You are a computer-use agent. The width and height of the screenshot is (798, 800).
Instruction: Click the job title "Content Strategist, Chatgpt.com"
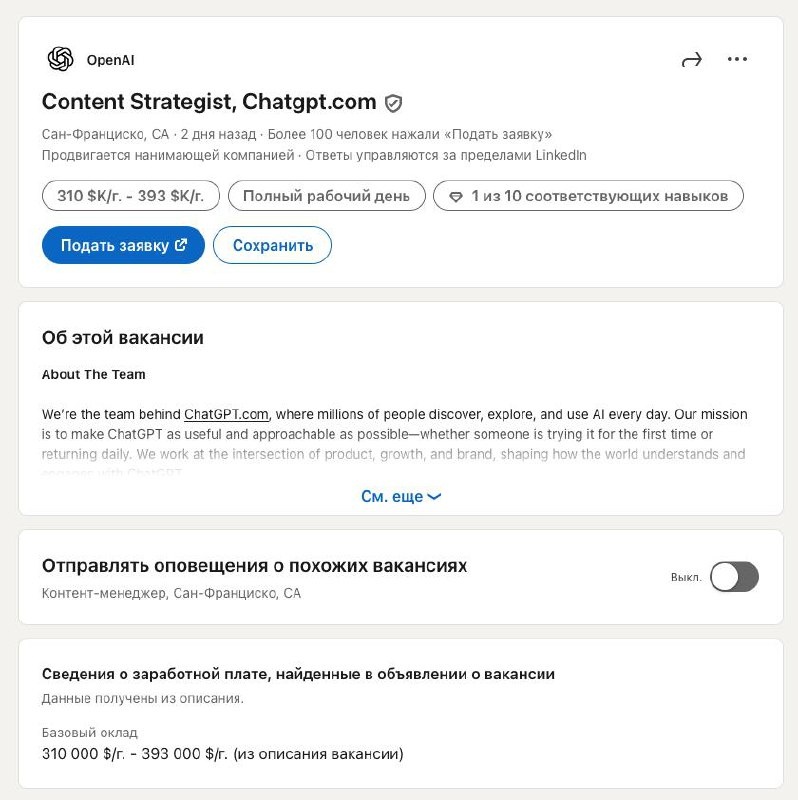click(x=209, y=102)
